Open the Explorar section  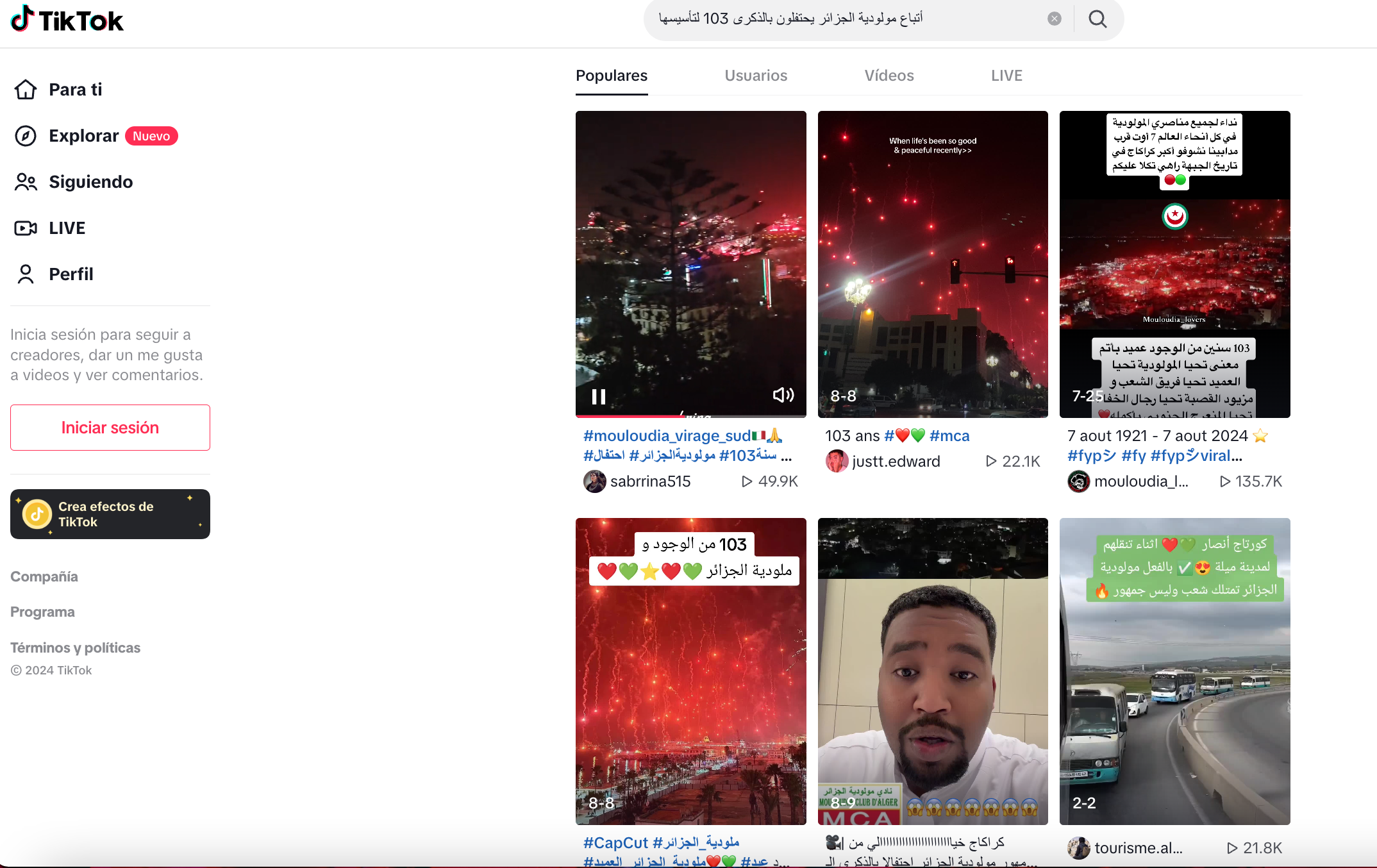pos(83,136)
